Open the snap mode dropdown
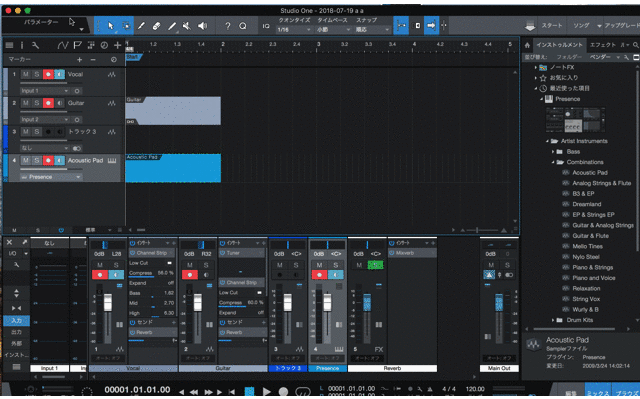This screenshot has width=640, height=399. pyautogui.click(x=373, y=30)
